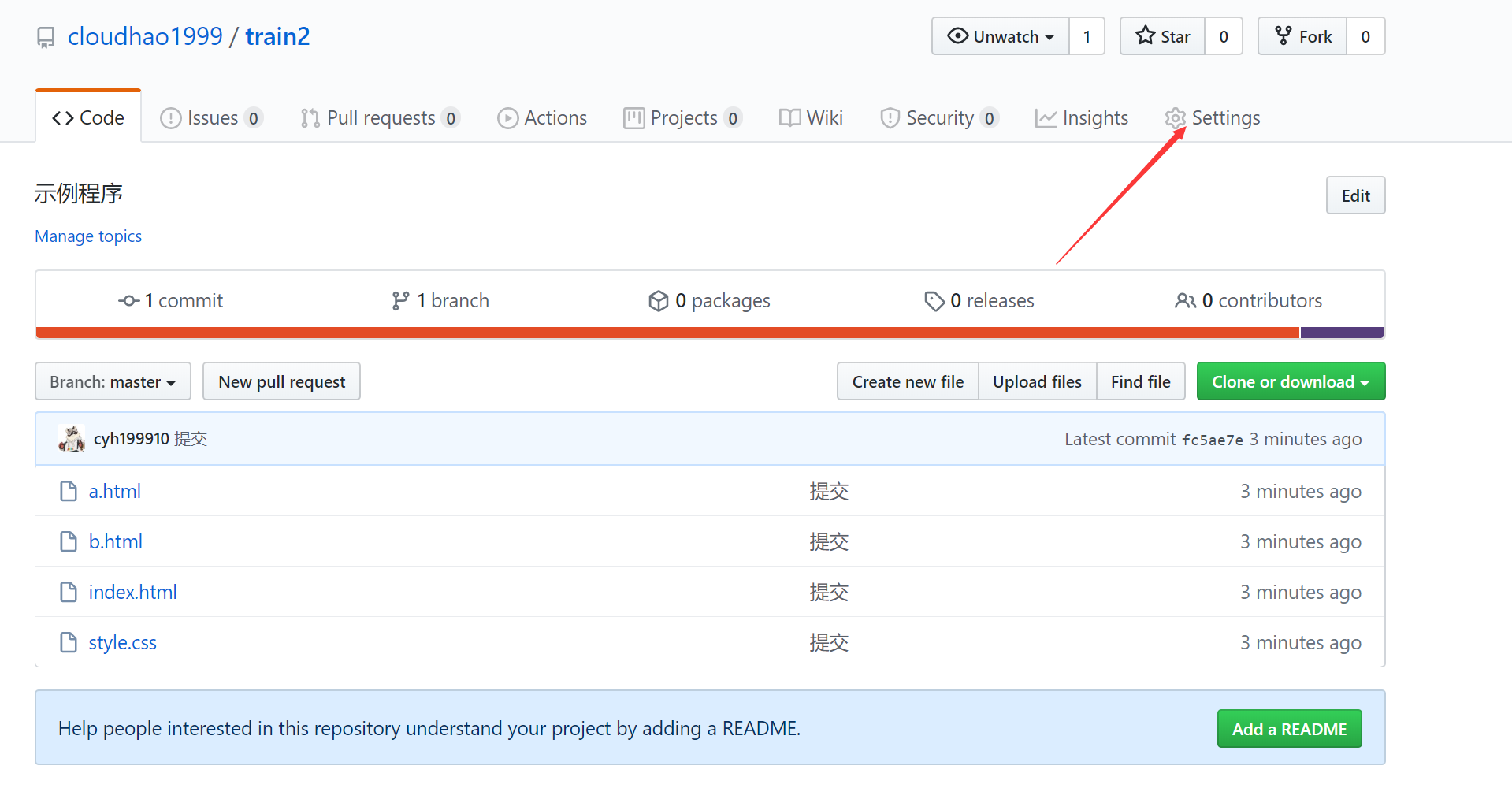
Task: Open Clone or download dropdown
Action: click(x=1291, y=381)
